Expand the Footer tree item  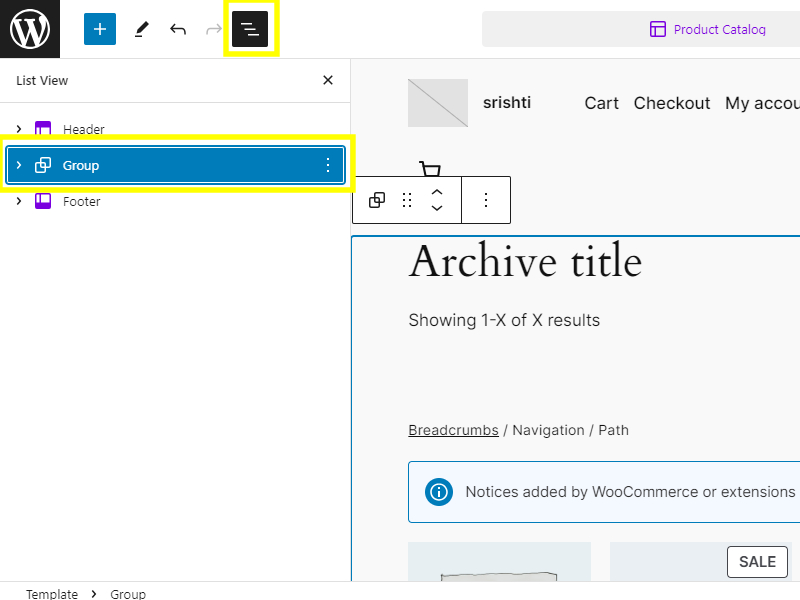tap(19, 201)
